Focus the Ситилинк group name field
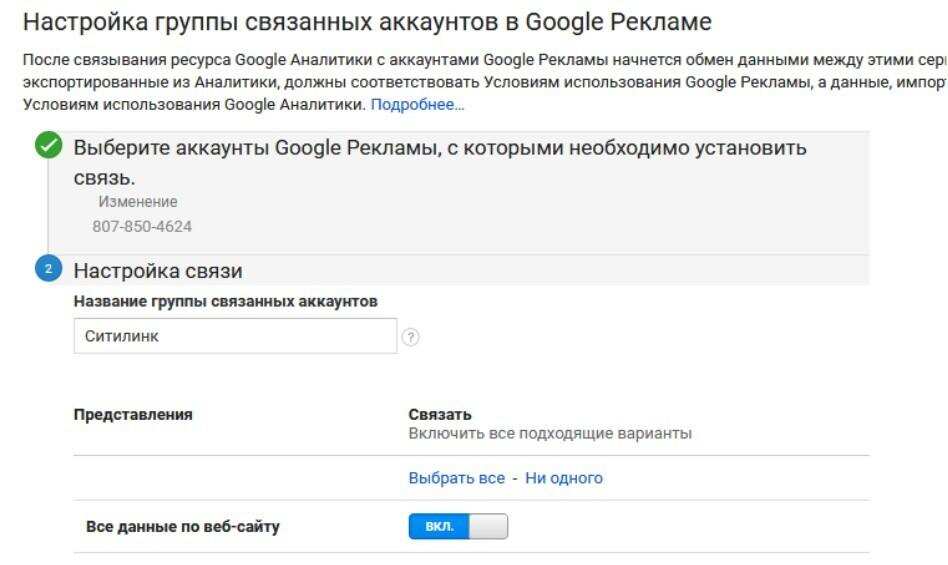This screenshot has height=565, width=948. (235, 336)
